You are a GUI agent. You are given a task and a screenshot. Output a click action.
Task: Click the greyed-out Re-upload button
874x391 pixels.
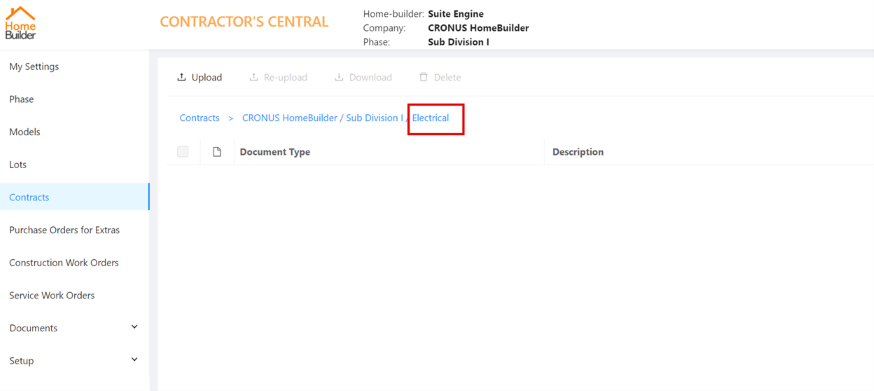click(x=278, y=78)
